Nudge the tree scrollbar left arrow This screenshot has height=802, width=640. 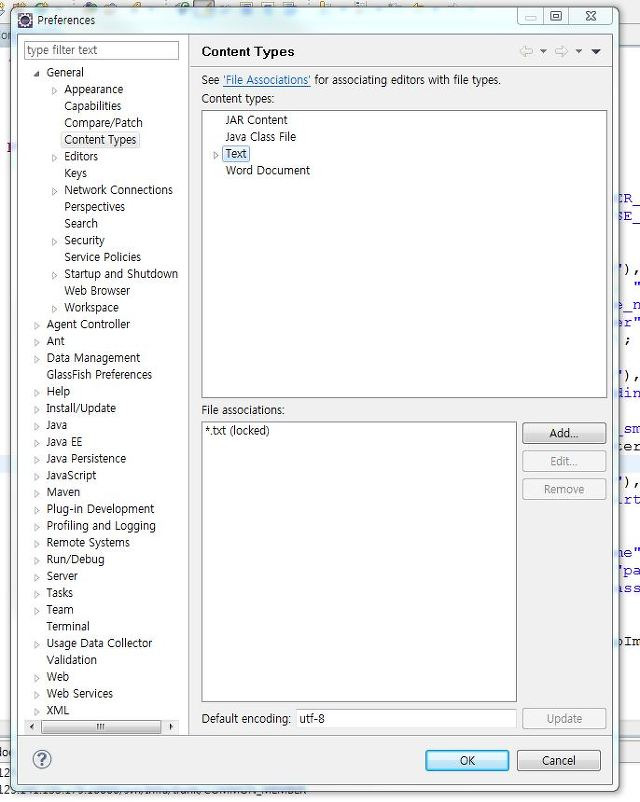tap(32, 726)
